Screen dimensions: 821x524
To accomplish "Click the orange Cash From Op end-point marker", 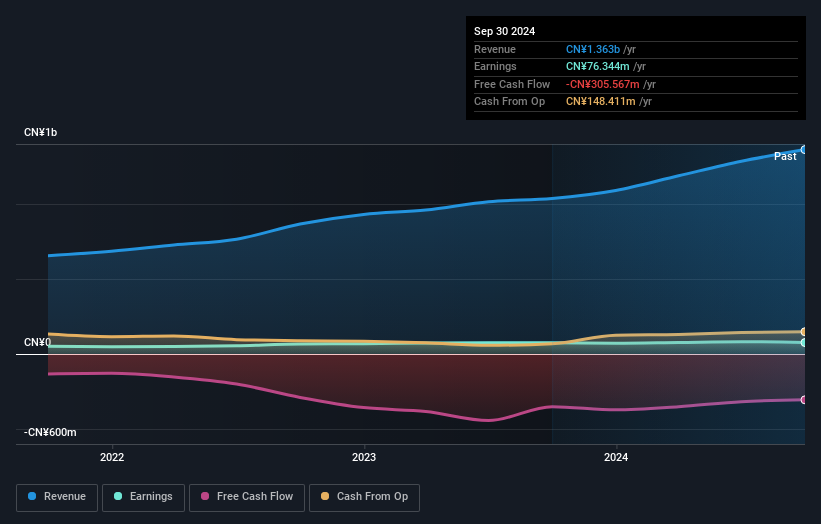I will click(804, 331).
